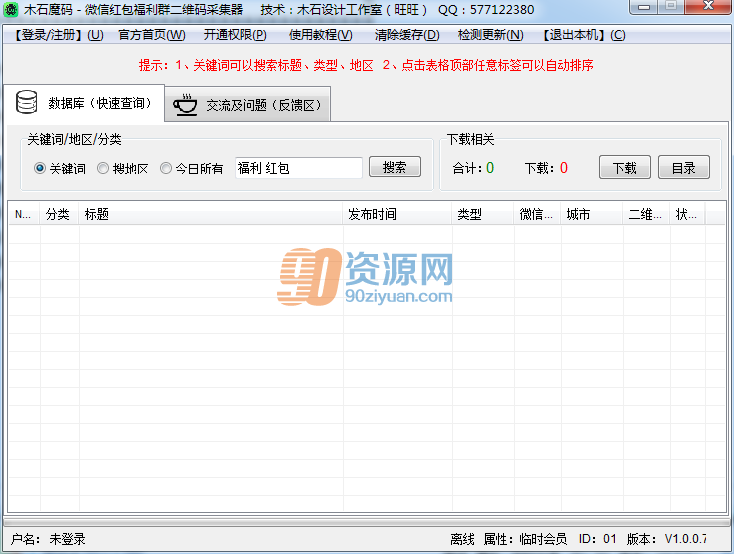The height and width of the screenshot is (554, 734).
Task: Click 【退出本机】 in the menu bar
Action: pos(584,35)
